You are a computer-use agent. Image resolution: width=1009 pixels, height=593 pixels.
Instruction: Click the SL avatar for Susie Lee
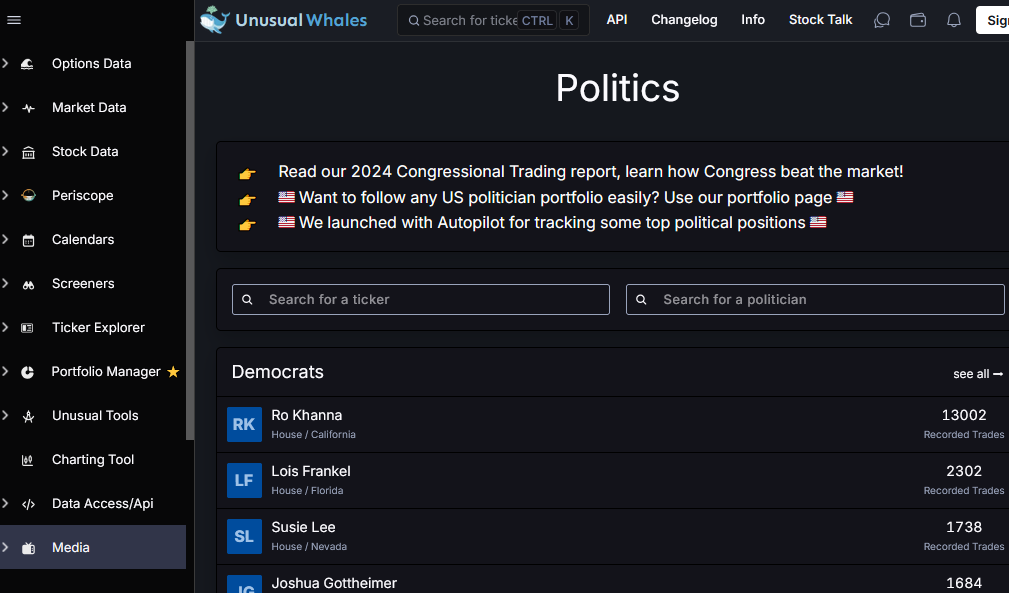tap(245, 536)
